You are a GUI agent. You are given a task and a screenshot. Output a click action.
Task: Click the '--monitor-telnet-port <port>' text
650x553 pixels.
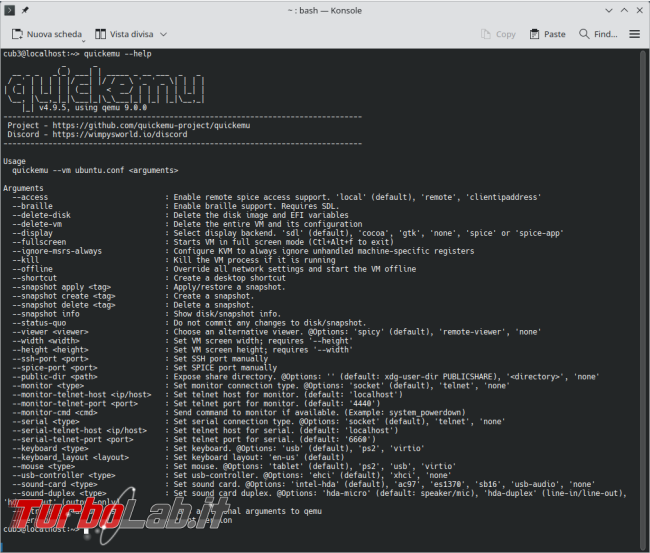coord(75,404)
